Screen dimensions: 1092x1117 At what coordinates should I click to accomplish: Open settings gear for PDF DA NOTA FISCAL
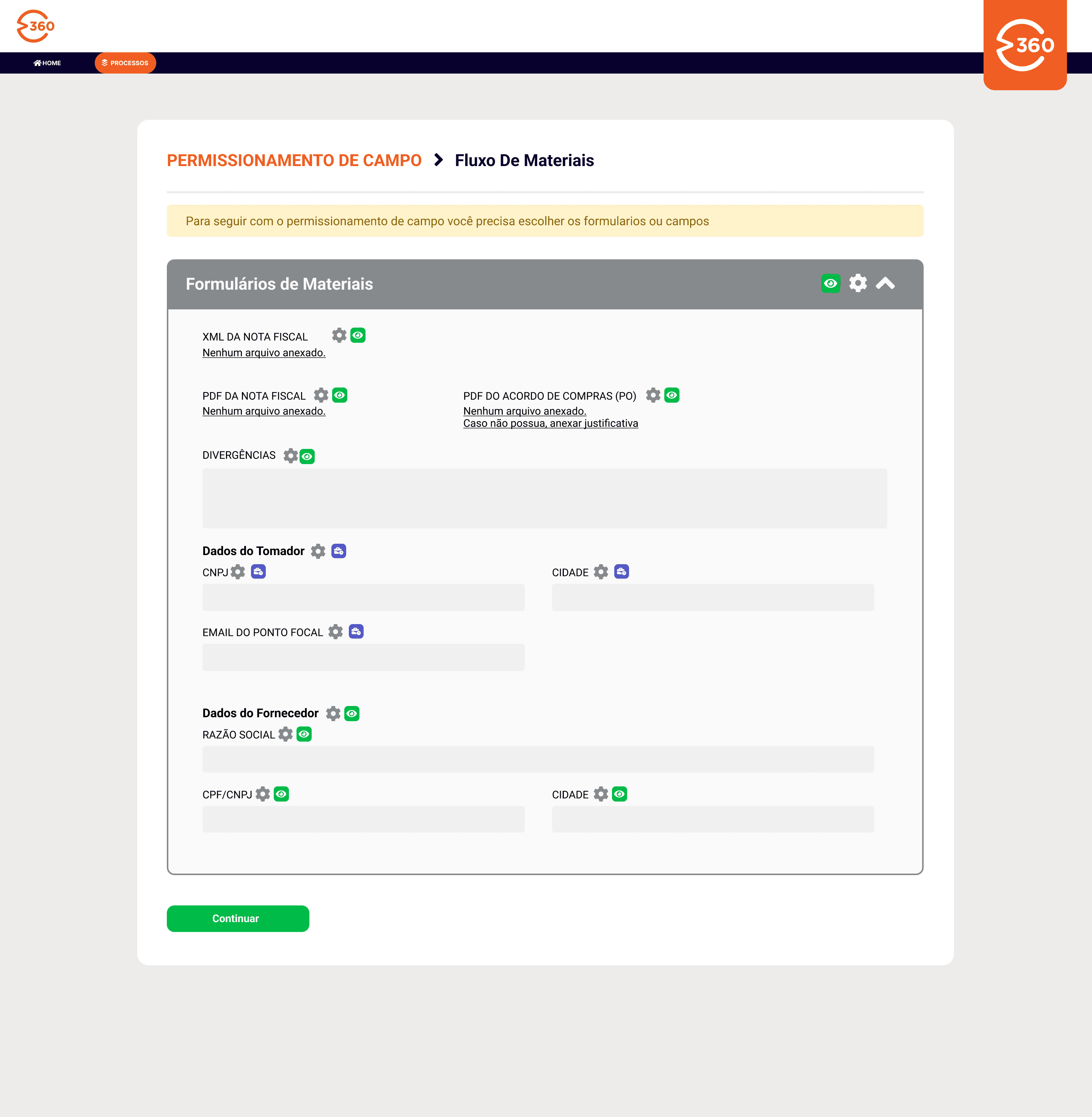click(x=321, y=395)
